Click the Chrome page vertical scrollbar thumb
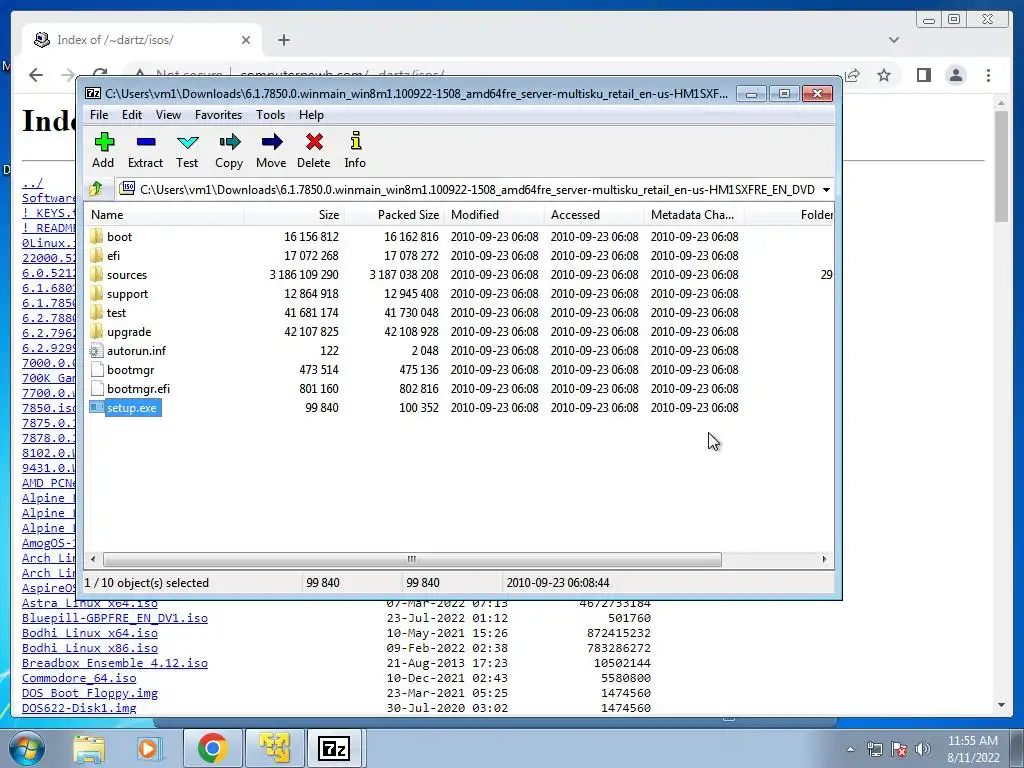Screen dimensions: 1024x768 1001,166
